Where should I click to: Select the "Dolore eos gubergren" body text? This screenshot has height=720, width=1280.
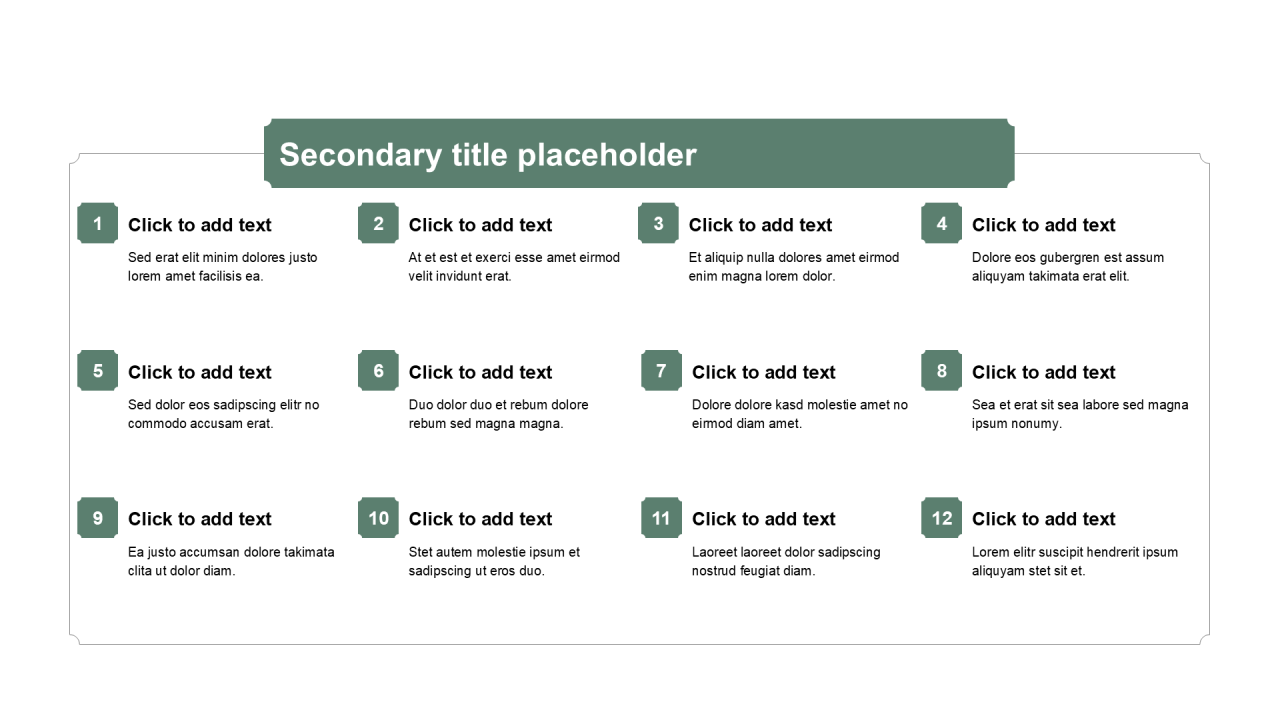coord(1068,267)
